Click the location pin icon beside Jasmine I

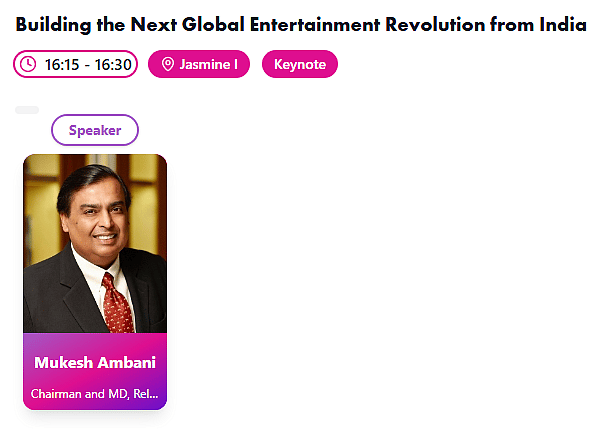tap(168, 64)
